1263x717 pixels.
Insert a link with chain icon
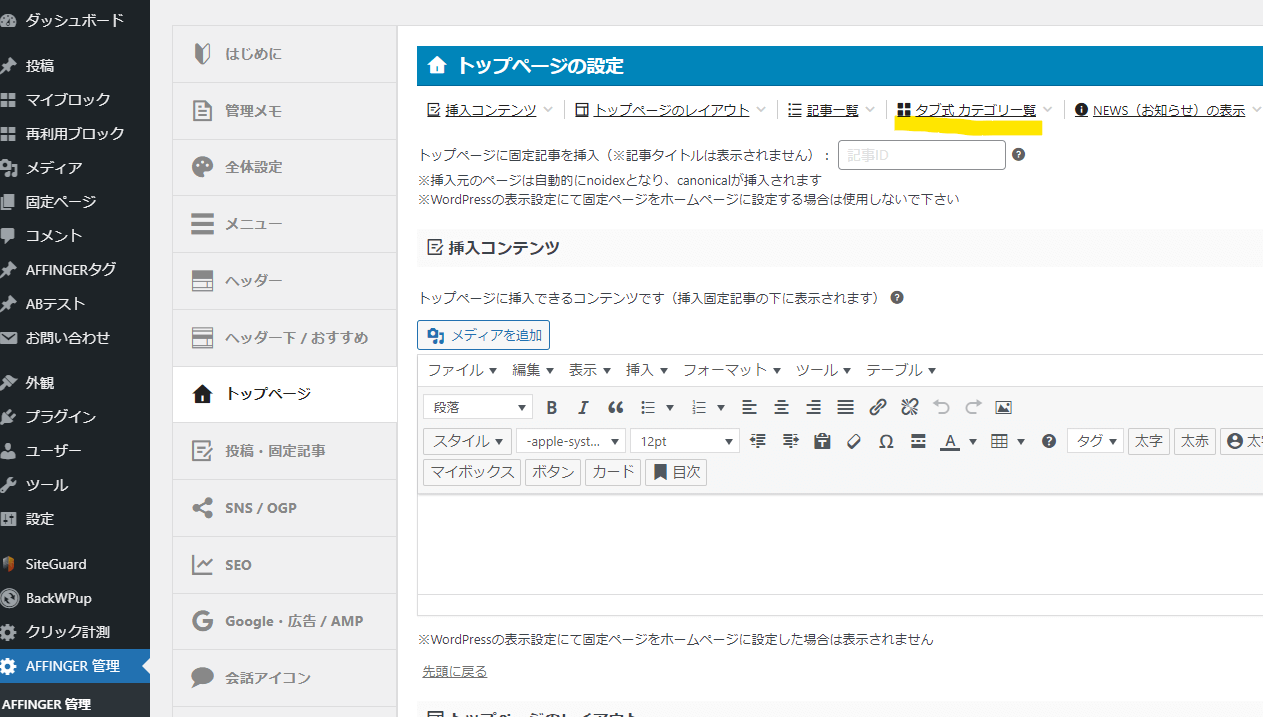(x=878, y=407)
